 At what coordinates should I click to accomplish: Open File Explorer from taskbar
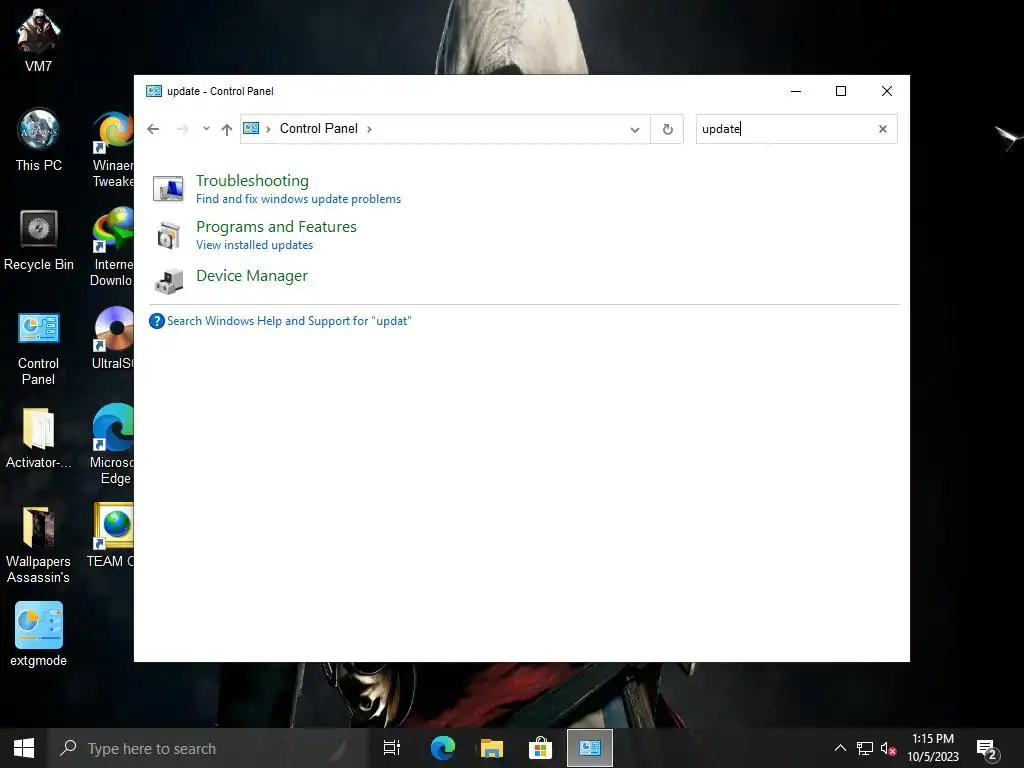[x=492, y=748]
